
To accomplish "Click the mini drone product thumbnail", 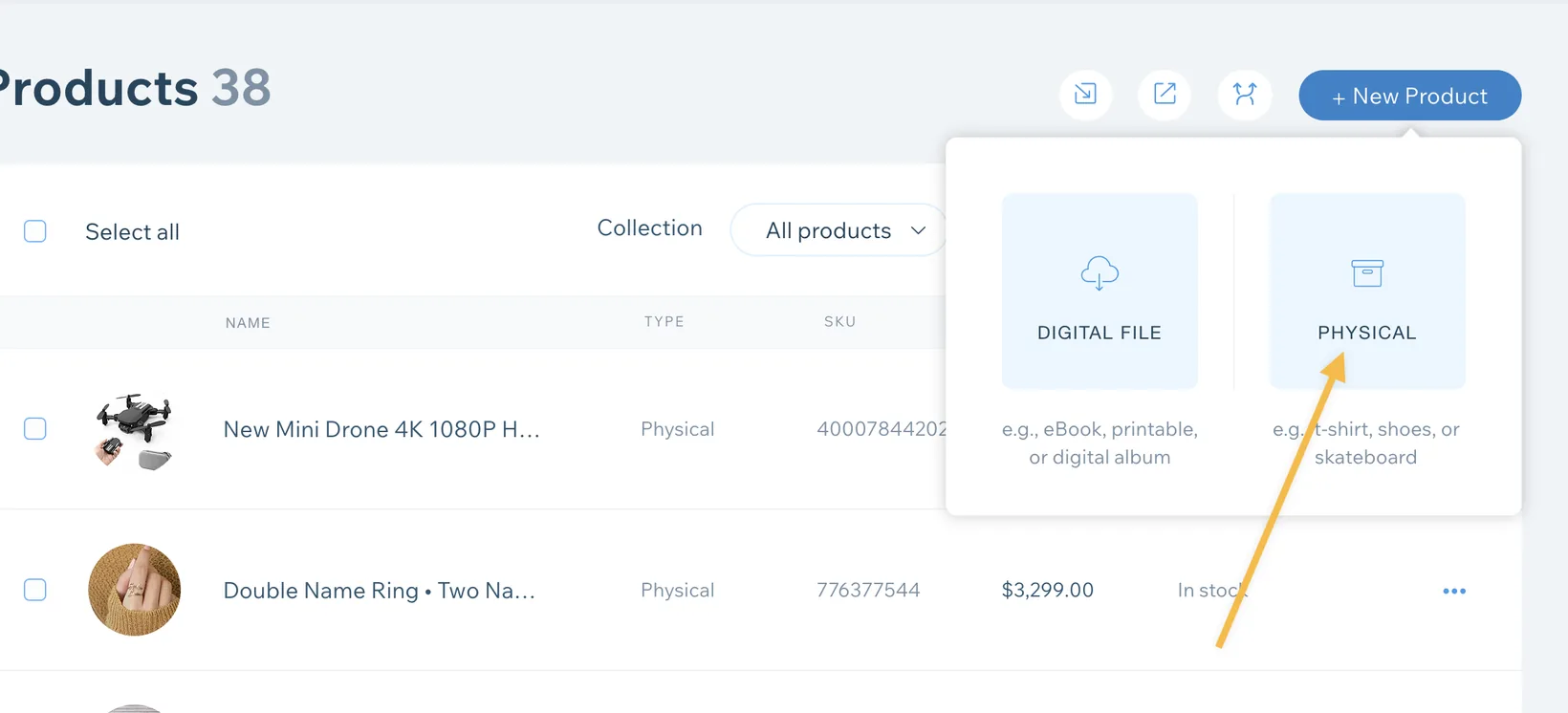I will [134, 431].
